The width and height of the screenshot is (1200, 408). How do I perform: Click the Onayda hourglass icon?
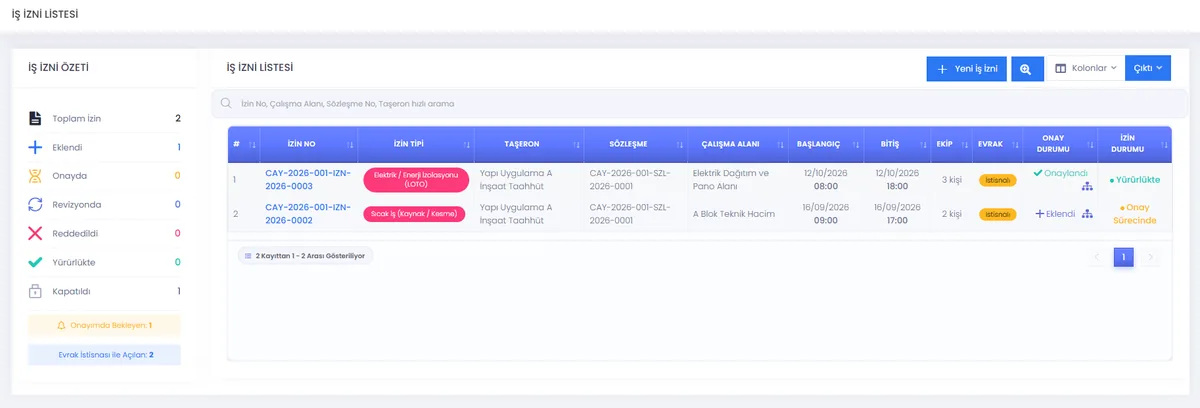tap(35, 176)
